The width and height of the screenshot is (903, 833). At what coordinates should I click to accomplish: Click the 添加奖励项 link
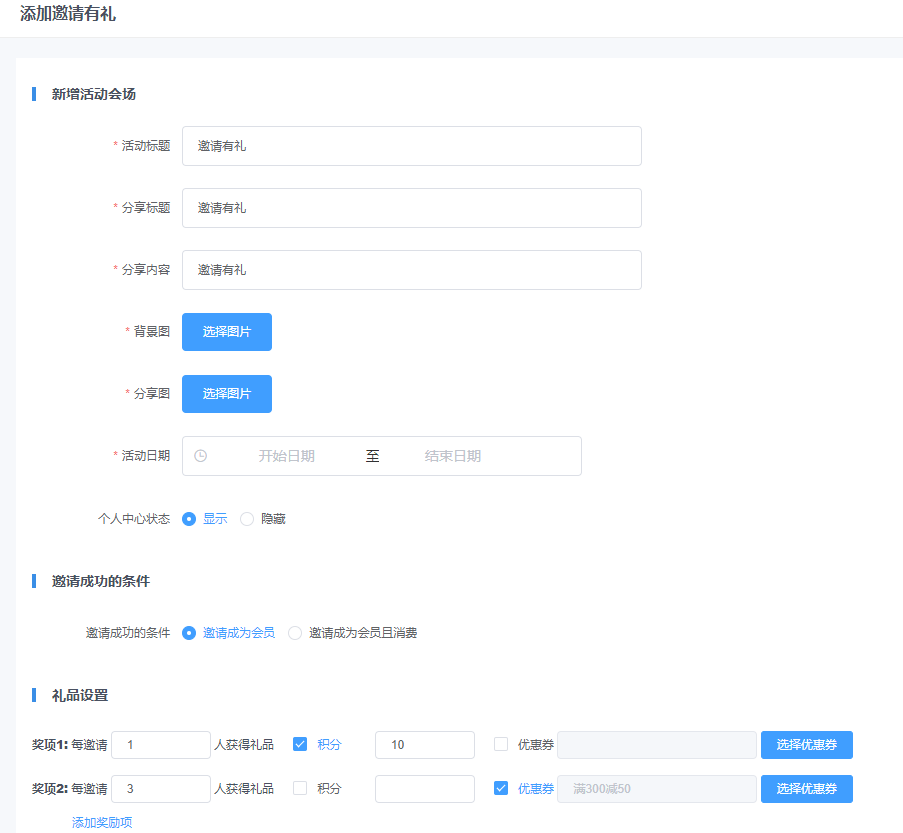(102, 822)
